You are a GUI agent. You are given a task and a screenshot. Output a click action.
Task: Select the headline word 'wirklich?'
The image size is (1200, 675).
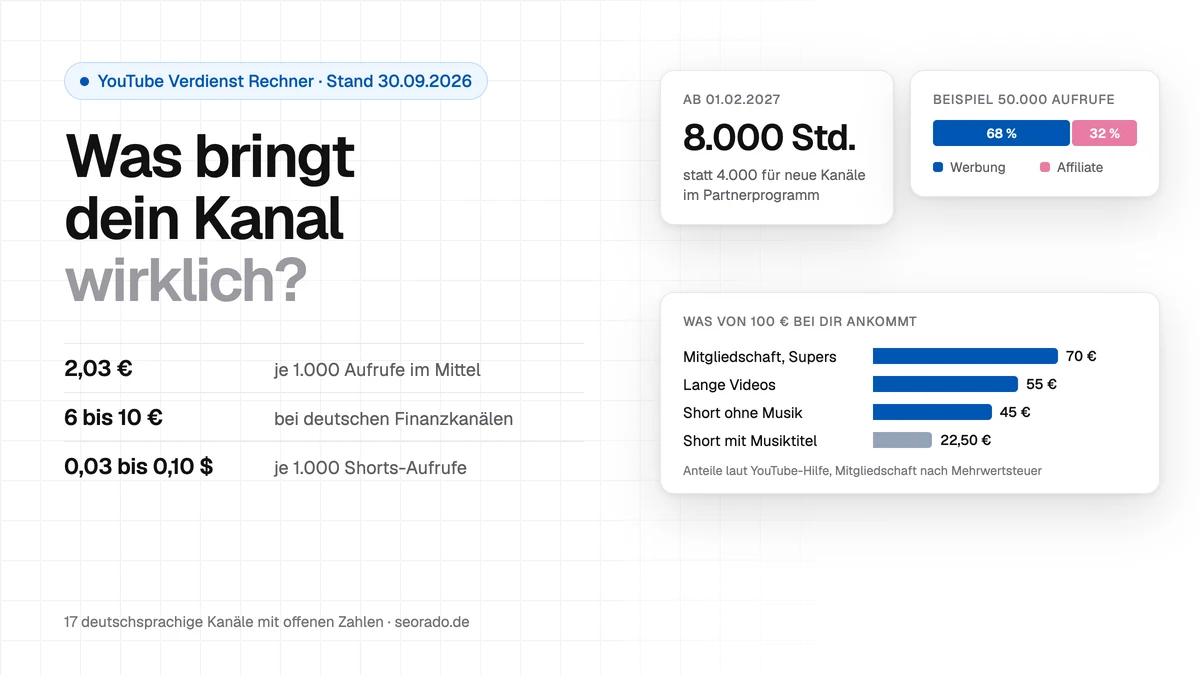(x=186, y=282)
